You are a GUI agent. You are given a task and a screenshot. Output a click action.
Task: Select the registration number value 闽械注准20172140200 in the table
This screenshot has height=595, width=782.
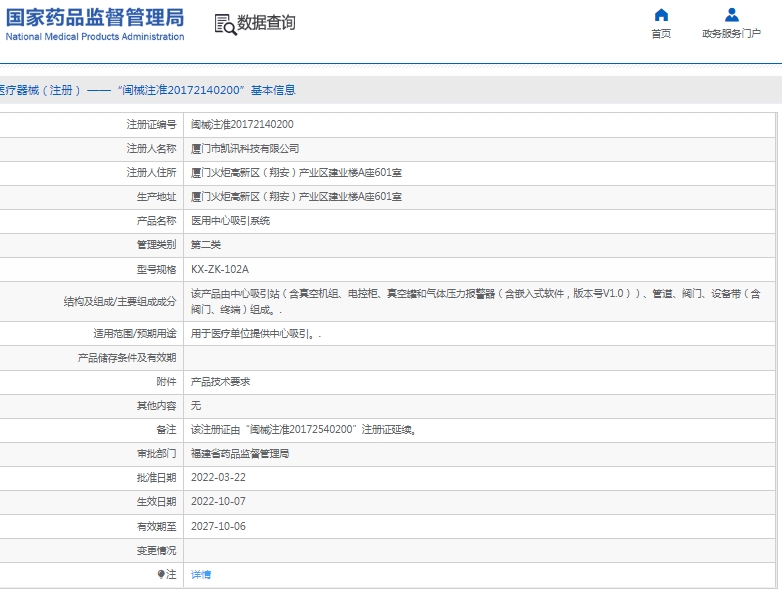(242, 124)
